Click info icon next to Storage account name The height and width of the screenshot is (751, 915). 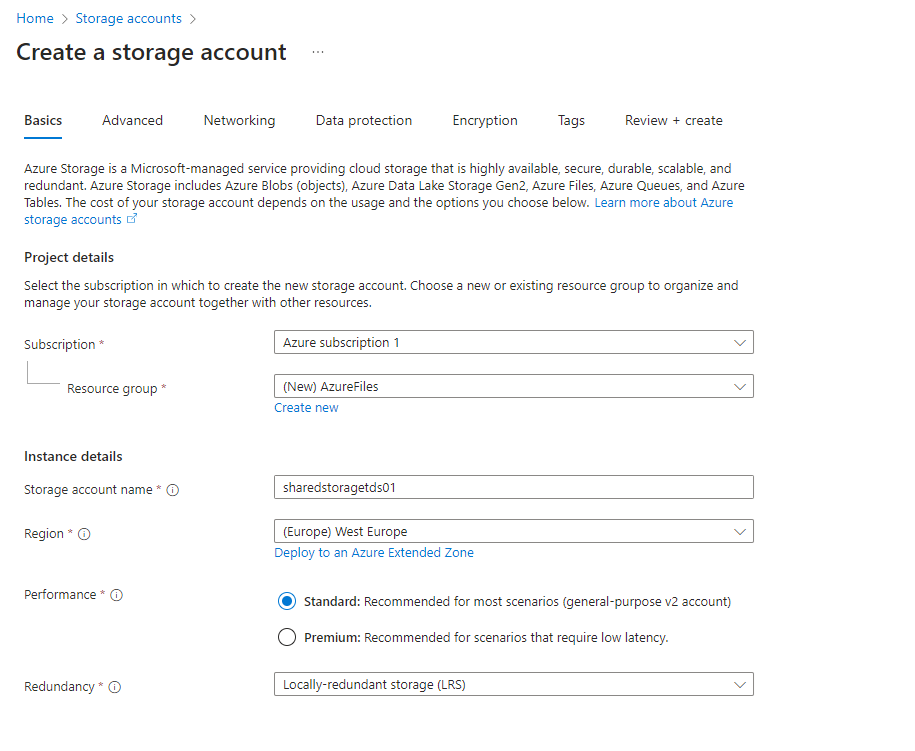click(x=173, y=490)
